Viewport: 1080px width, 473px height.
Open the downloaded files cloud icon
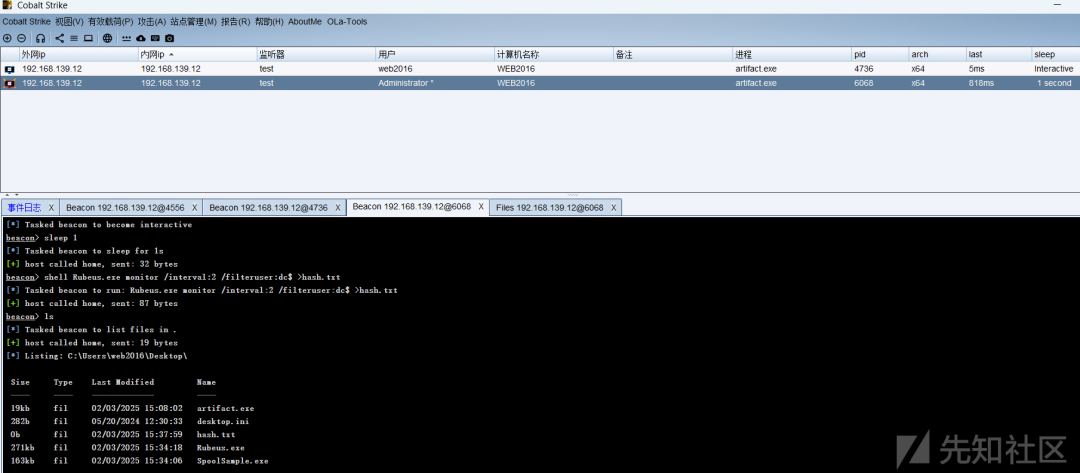pyautogui.click(x=141, y=39)
